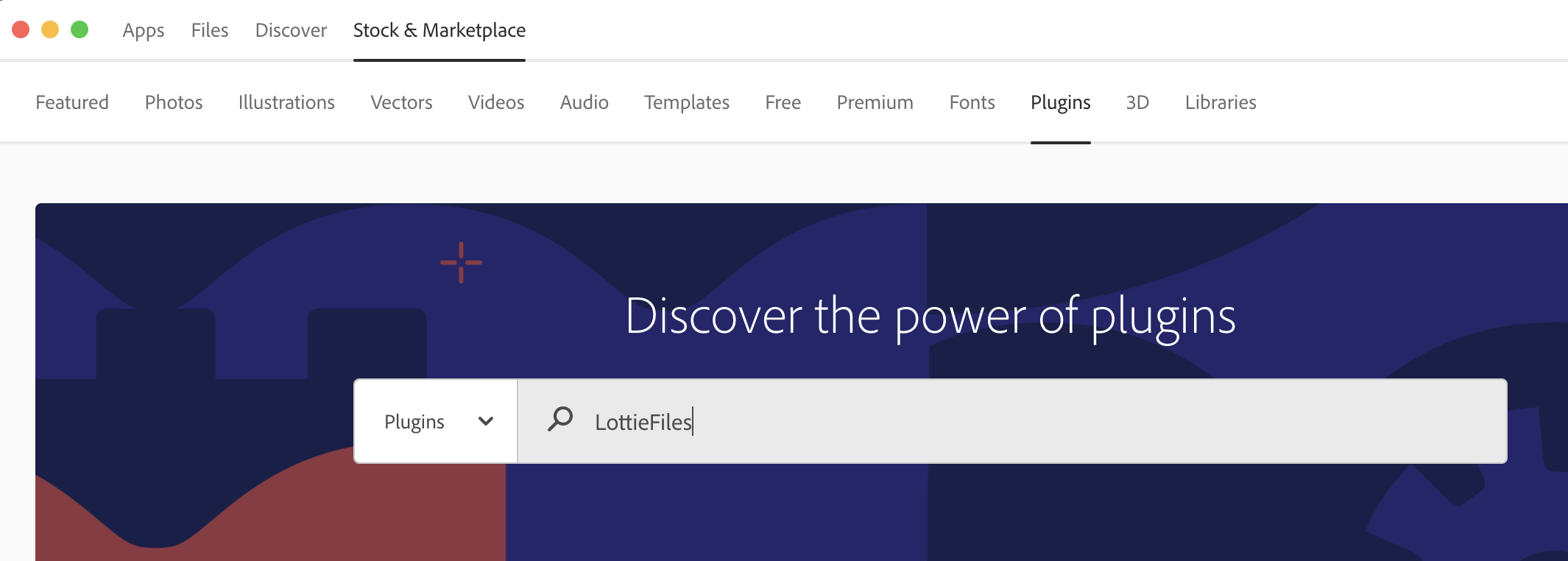The height and width of the screenshot is (561, 1568).
Task: Switch to the Libraries category
Action: point(1221,102)
